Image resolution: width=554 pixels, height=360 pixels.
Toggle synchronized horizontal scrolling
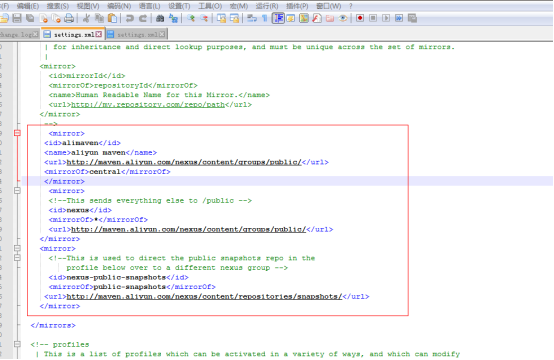click(x=235, y=18)
